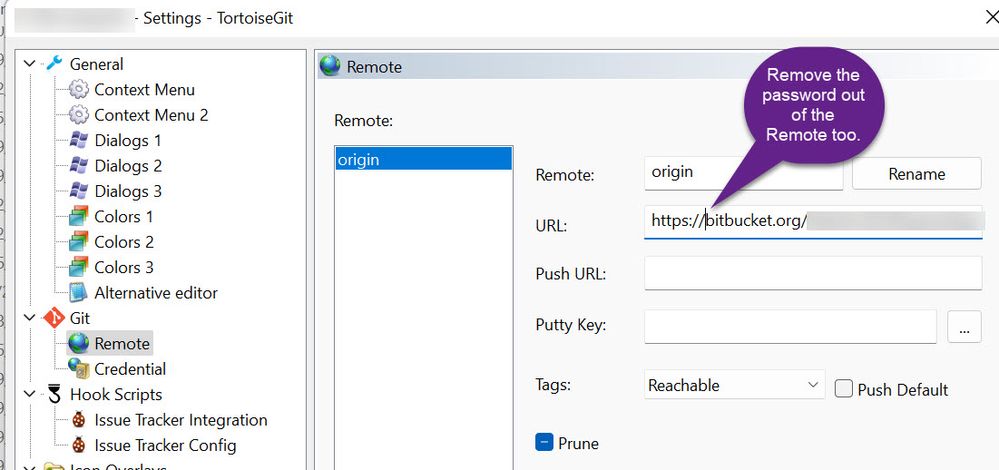Open the Tags dropdown showing Reachable
The image size is (999, 470).
[735, 385]
